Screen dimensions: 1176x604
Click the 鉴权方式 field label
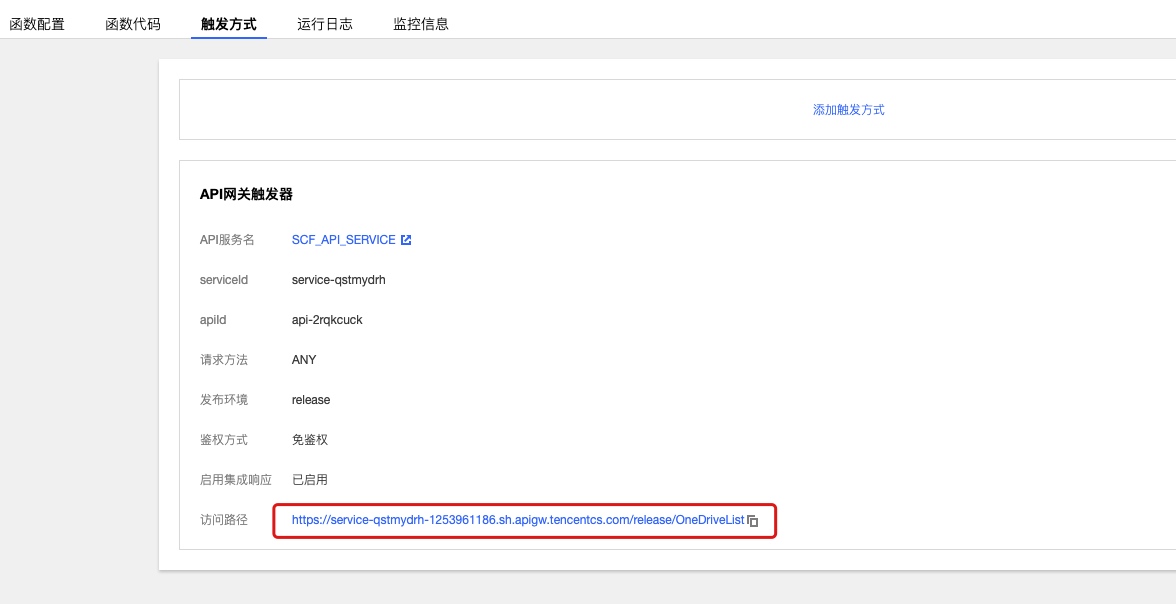click(x=224, y=440)
